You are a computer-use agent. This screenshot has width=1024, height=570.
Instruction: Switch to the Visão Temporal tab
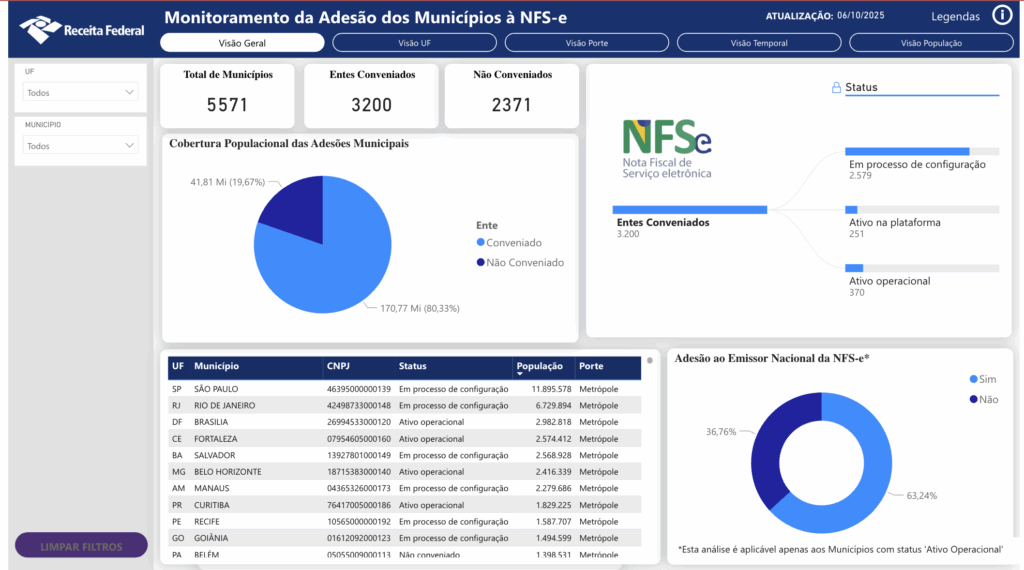coord(759,43)
